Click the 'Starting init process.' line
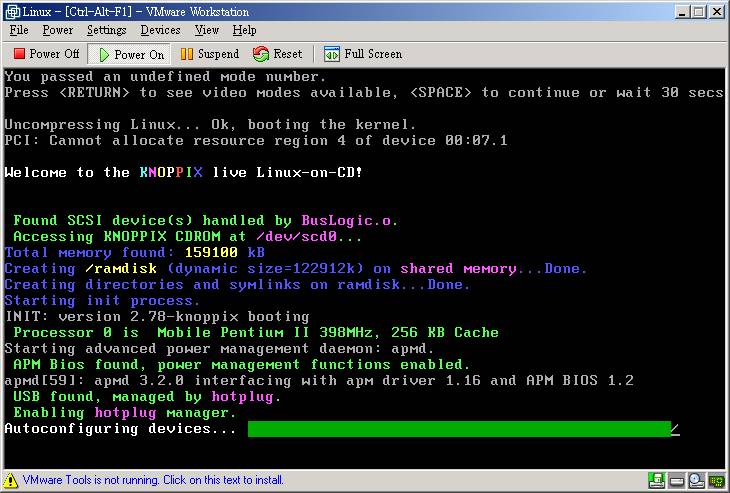This screenshot has width=730, height=493. tap(102, 301)
